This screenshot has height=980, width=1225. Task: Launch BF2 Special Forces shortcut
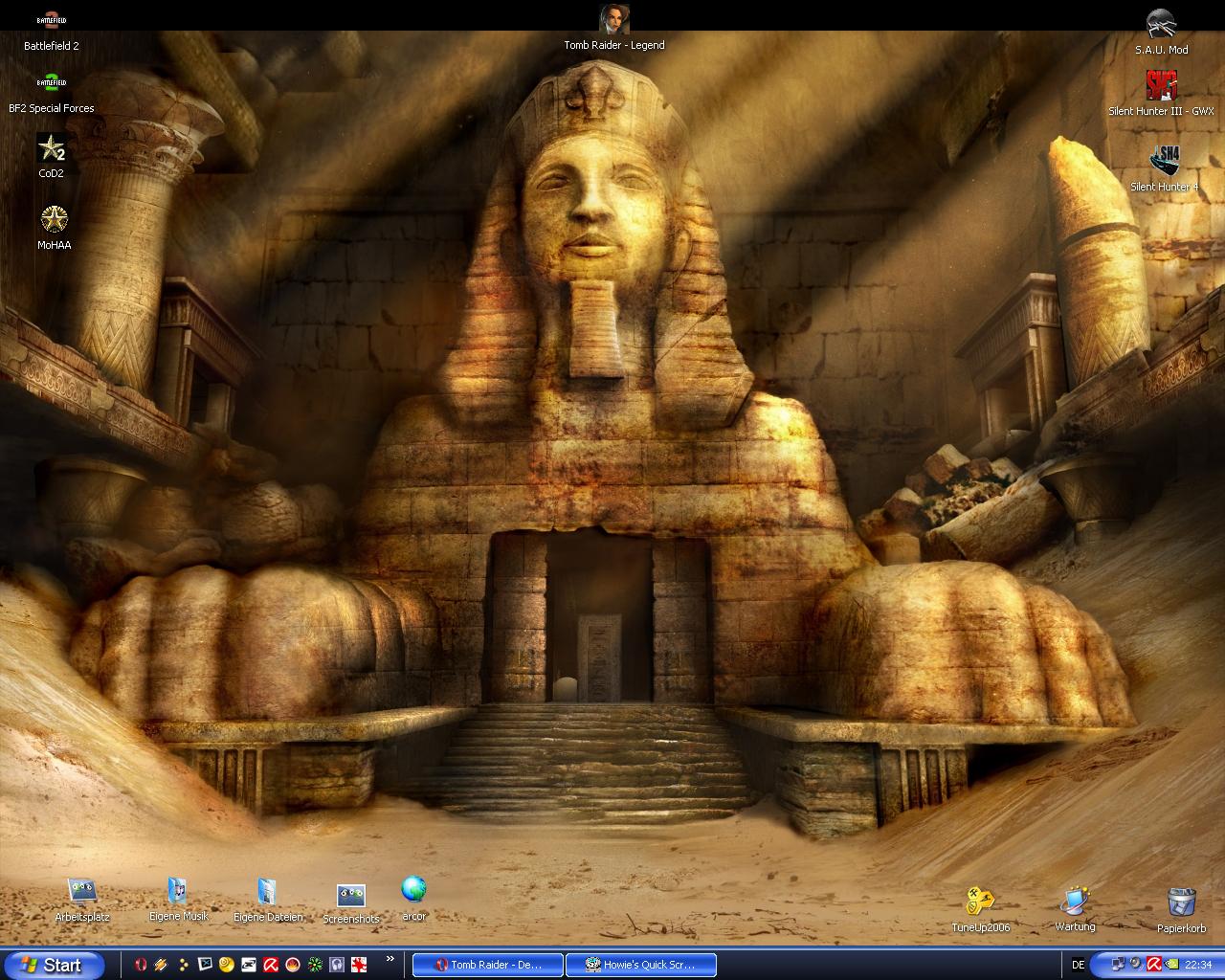[52, 84]
